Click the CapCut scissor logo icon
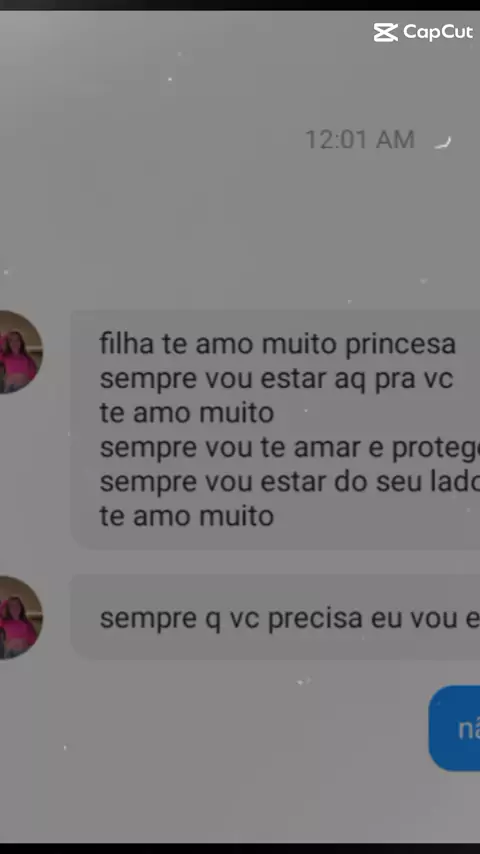480x854 pixels. 385,32
